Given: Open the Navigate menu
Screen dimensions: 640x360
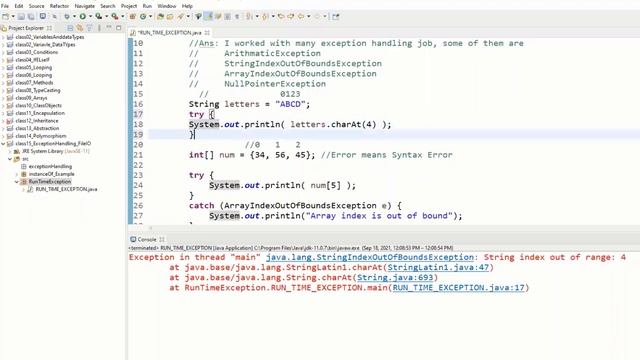Looking at the screenshot, I should (84, 6).
